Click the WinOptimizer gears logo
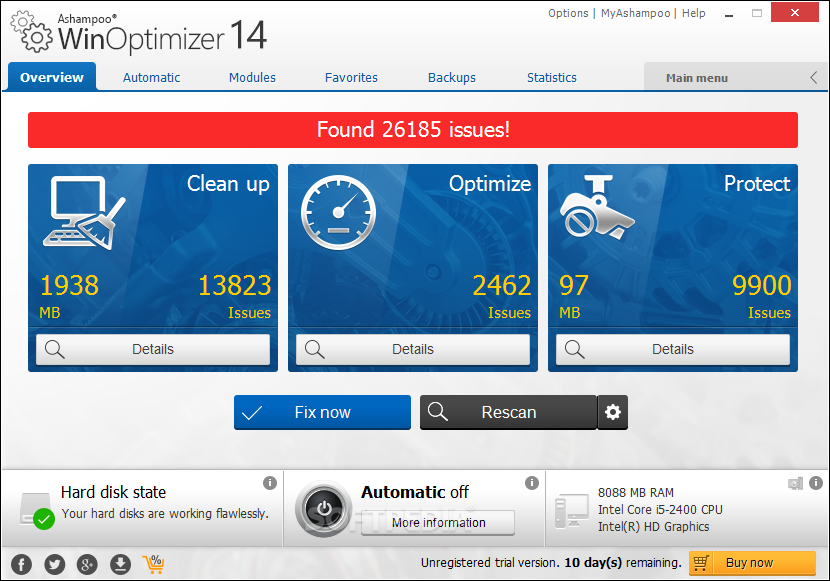The height and width of the screenshot is (581, 830). (x=32, y=33)
